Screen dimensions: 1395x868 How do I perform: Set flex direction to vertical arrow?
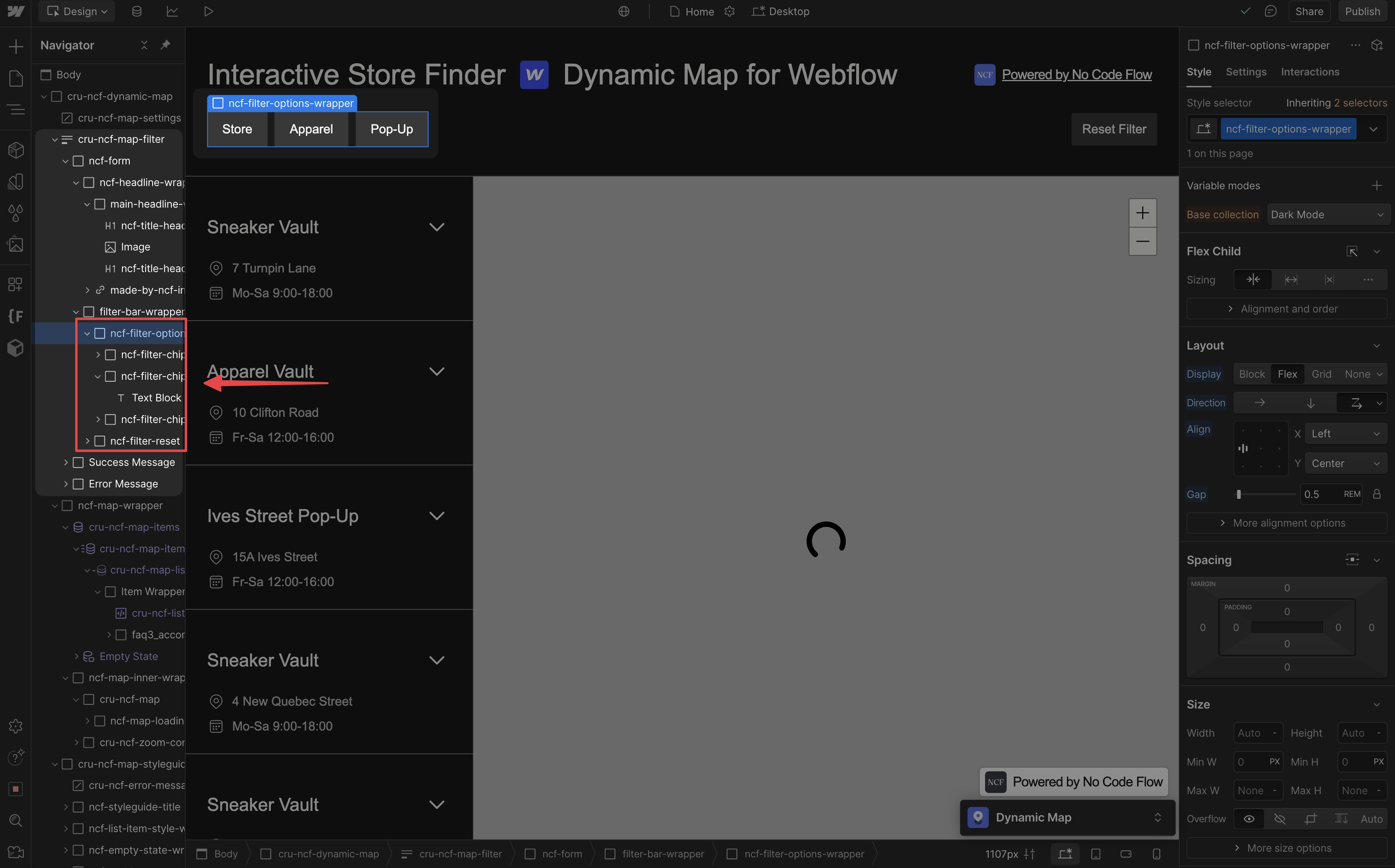click(x=1311, y=403)
